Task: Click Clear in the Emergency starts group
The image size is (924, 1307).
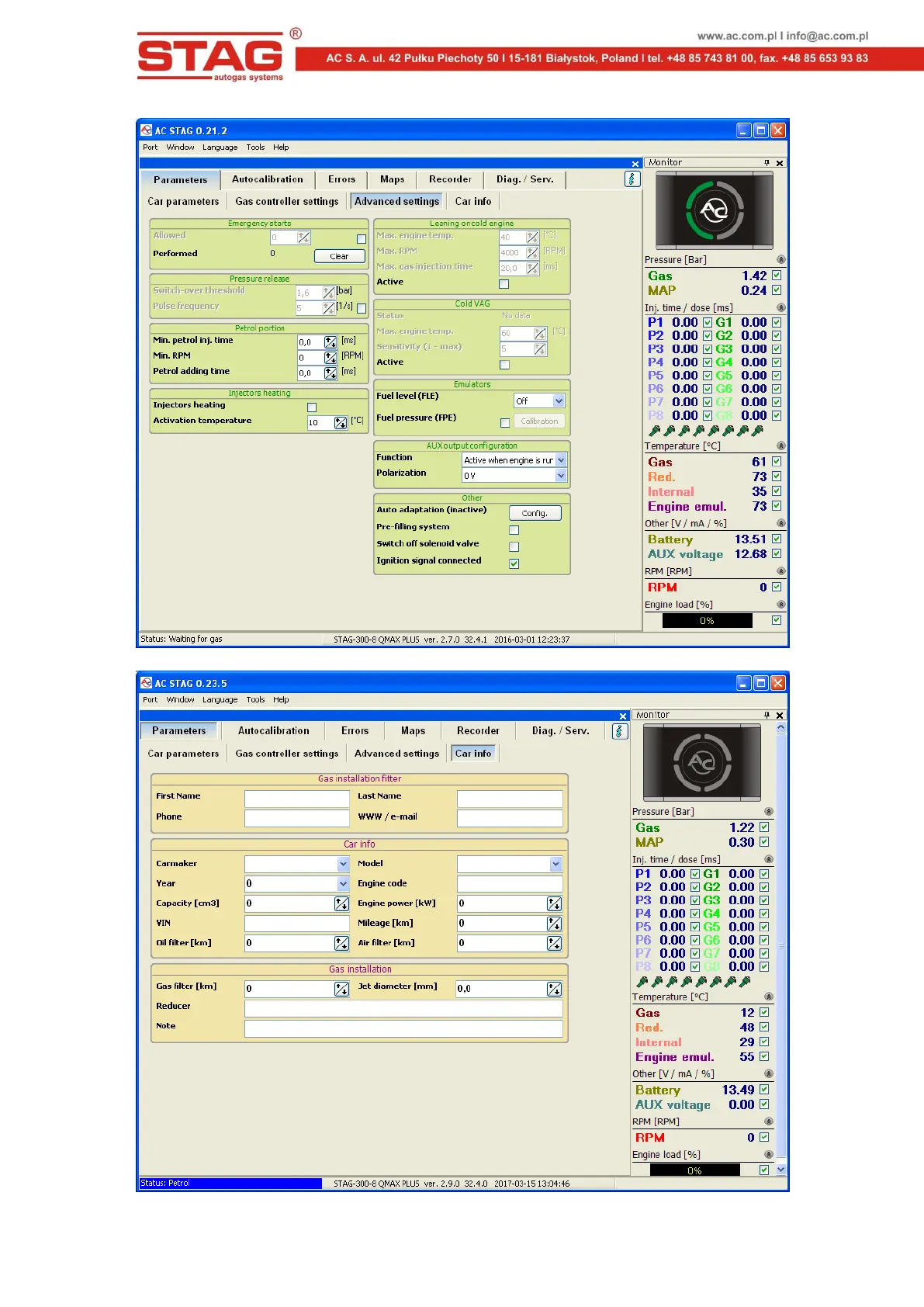Action: coord(339,256)
